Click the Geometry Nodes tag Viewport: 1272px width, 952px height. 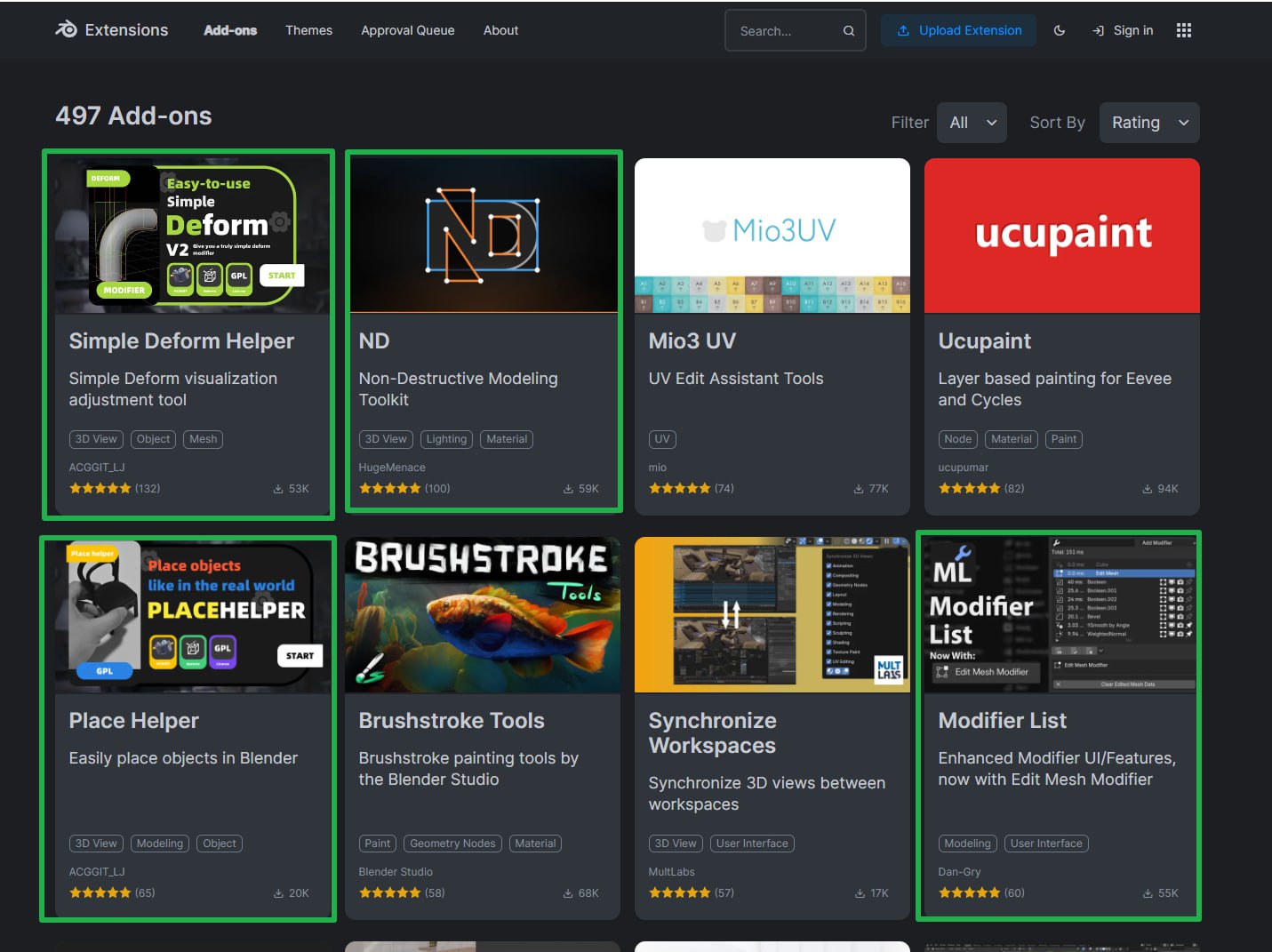point(453,844)
